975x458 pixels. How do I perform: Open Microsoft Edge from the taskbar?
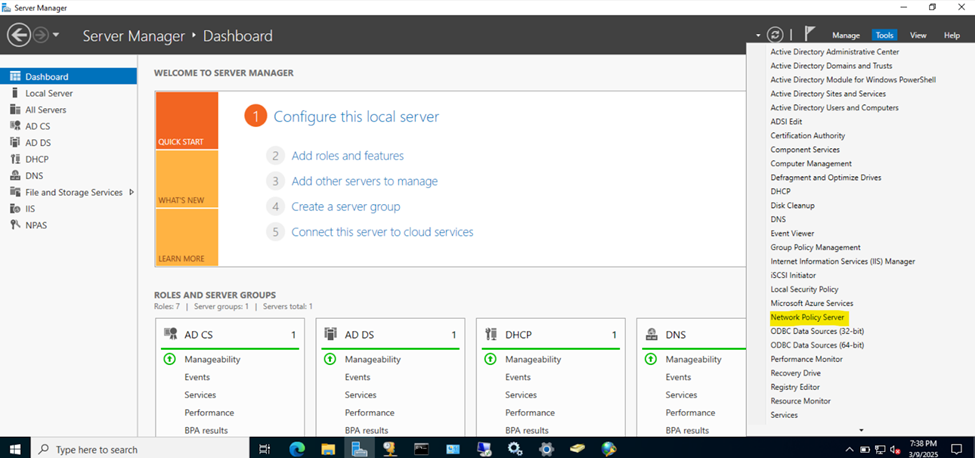[x=298, y=449]
